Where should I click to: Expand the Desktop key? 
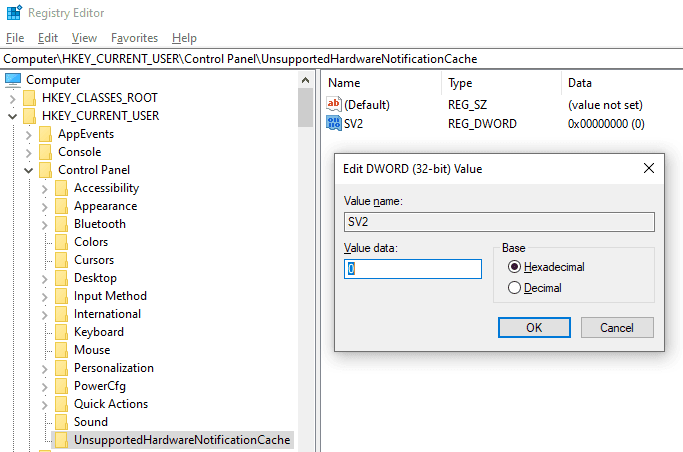click(x=44, y=278)
